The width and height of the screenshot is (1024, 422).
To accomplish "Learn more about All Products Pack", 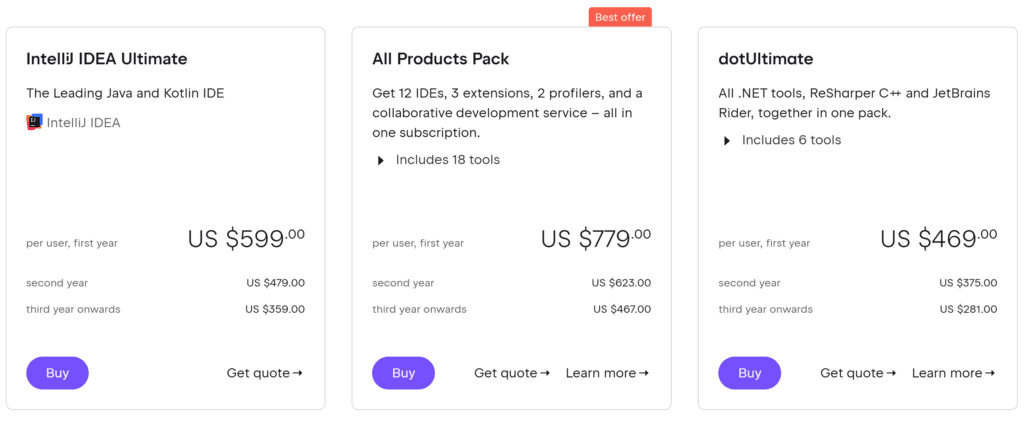I will pyautogui.click(x=606, y=373).
